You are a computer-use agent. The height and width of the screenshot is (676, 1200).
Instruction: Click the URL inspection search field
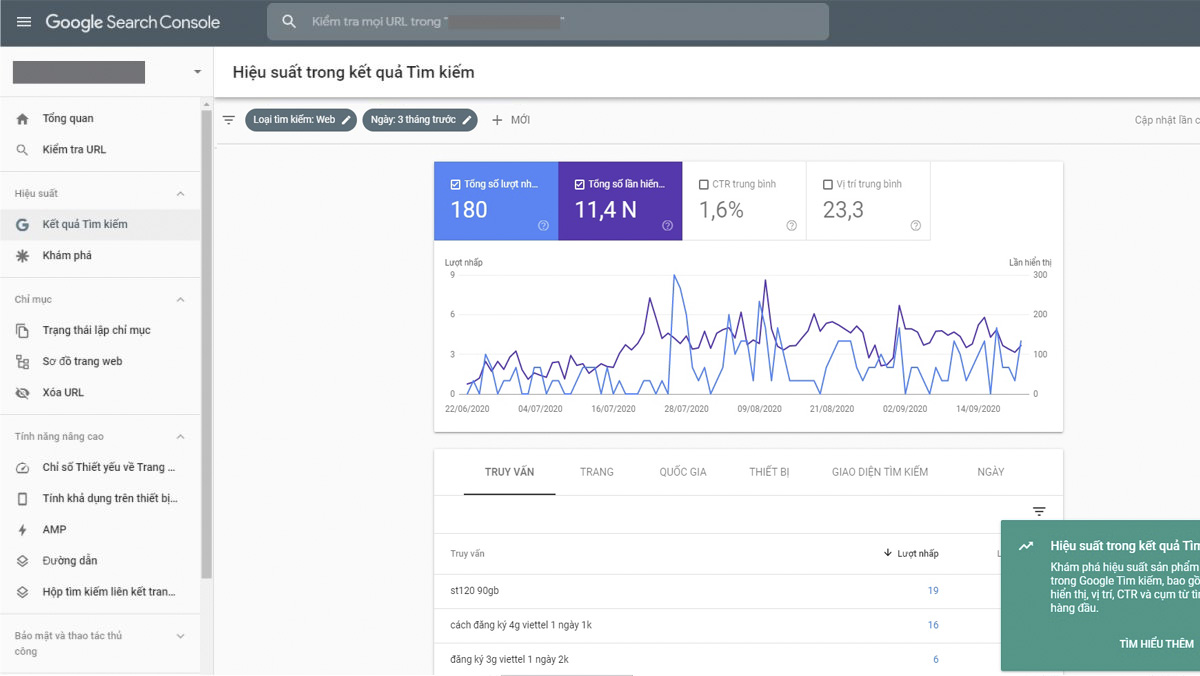[x=548, y=21]
